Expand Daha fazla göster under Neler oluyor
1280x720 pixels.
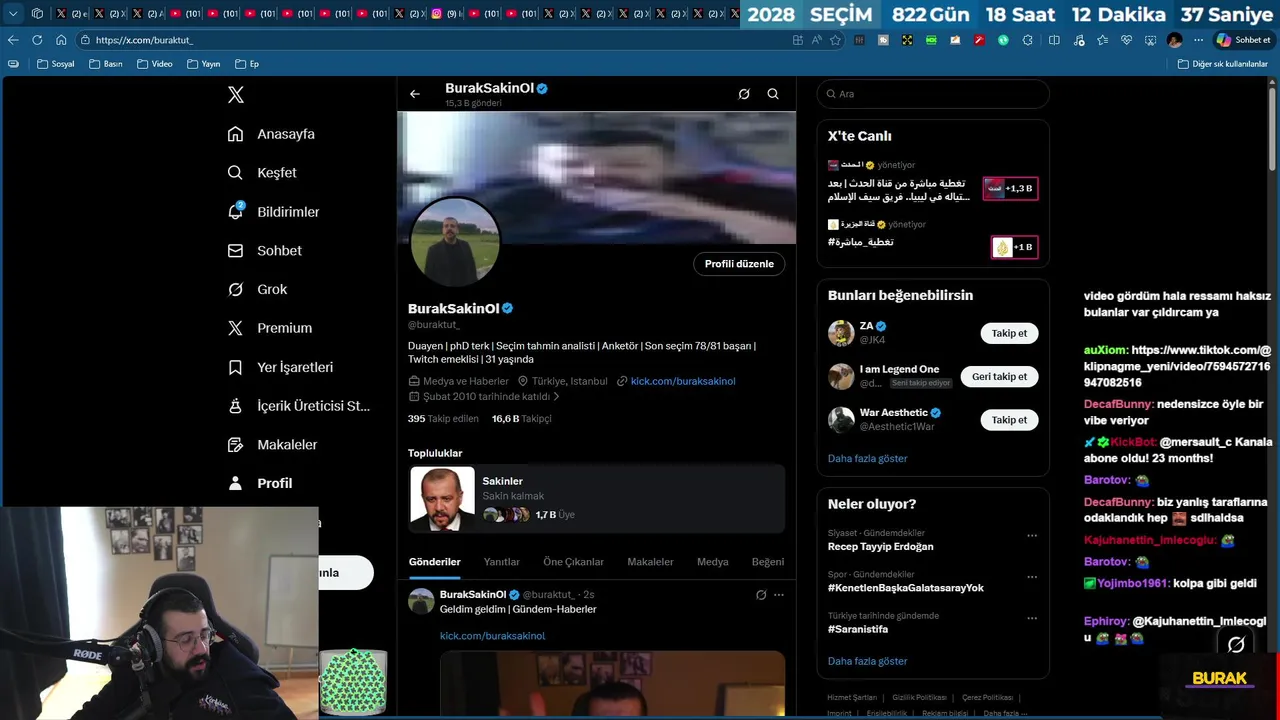(x=868, y=661)
